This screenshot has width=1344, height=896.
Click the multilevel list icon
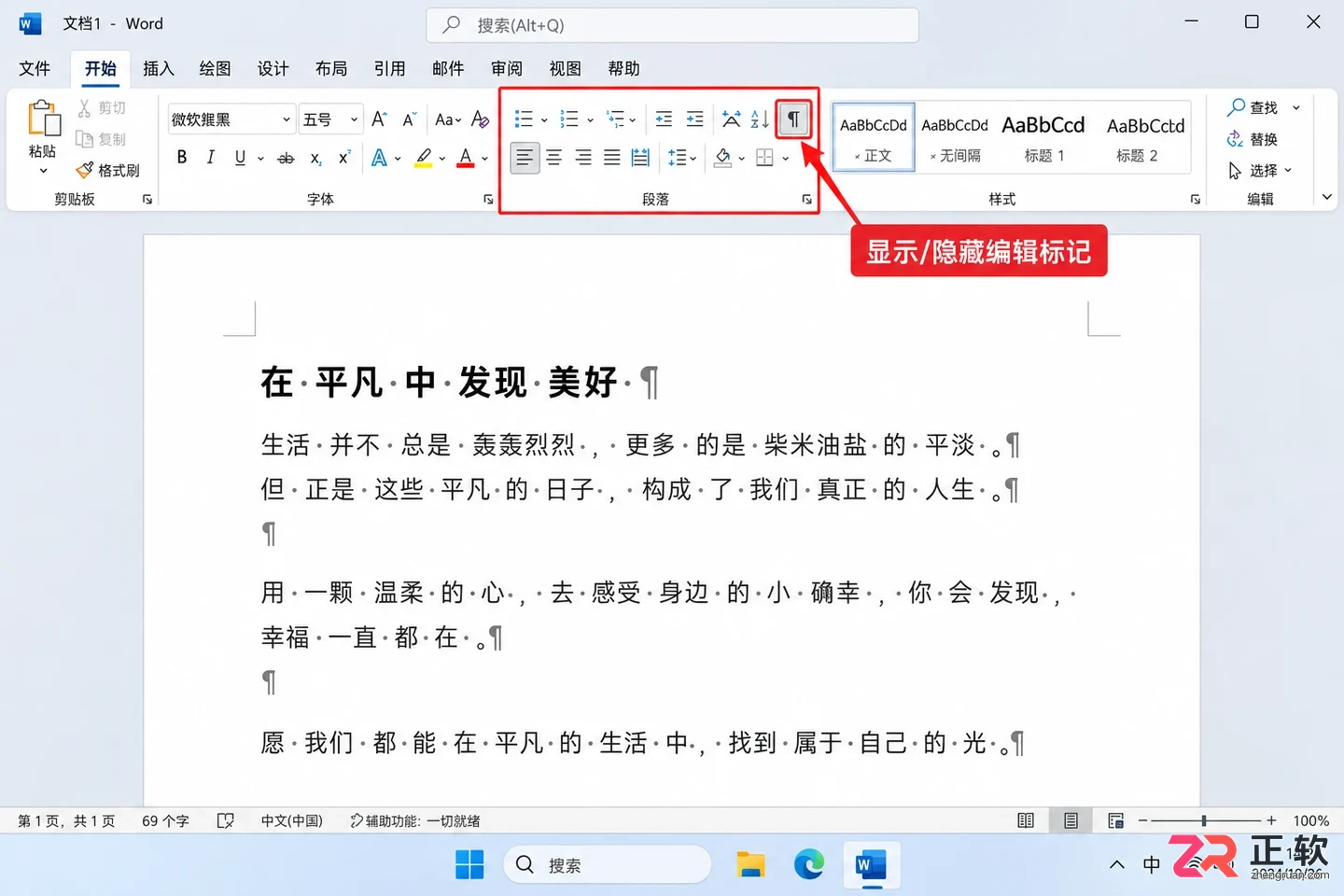615,119
